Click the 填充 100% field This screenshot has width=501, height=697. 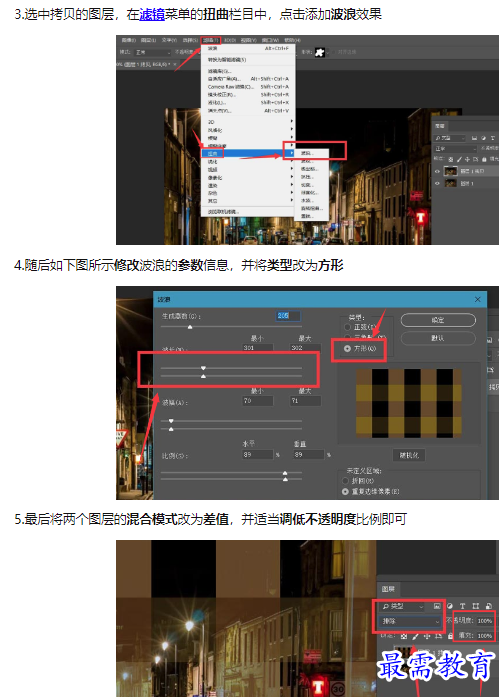[485, 636]
